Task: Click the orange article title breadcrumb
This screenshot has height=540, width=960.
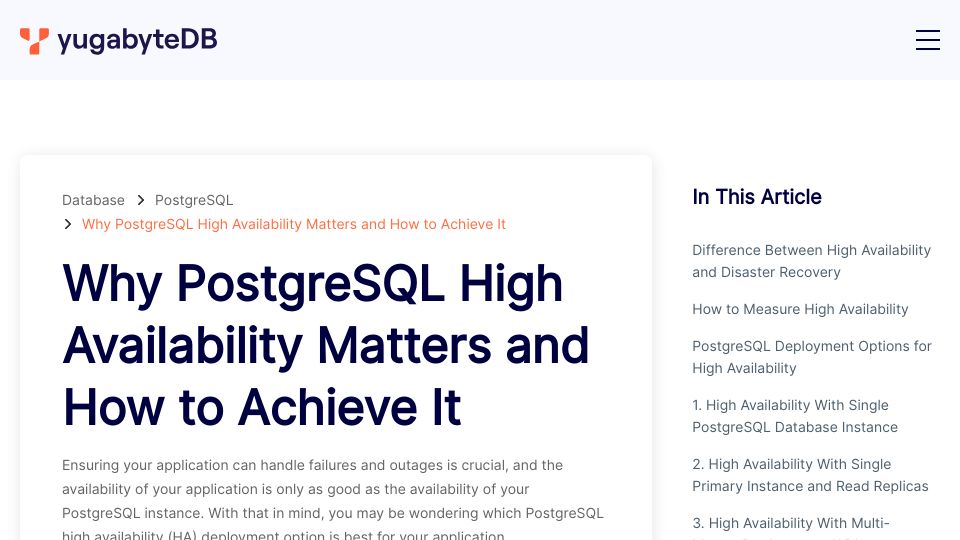Action: [294, 224]
